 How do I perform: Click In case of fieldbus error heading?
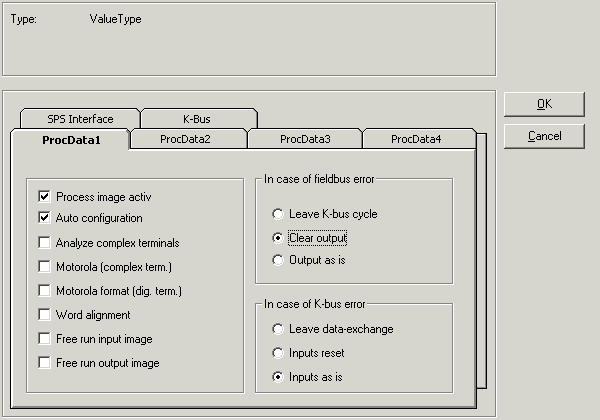tap(319, 179)
